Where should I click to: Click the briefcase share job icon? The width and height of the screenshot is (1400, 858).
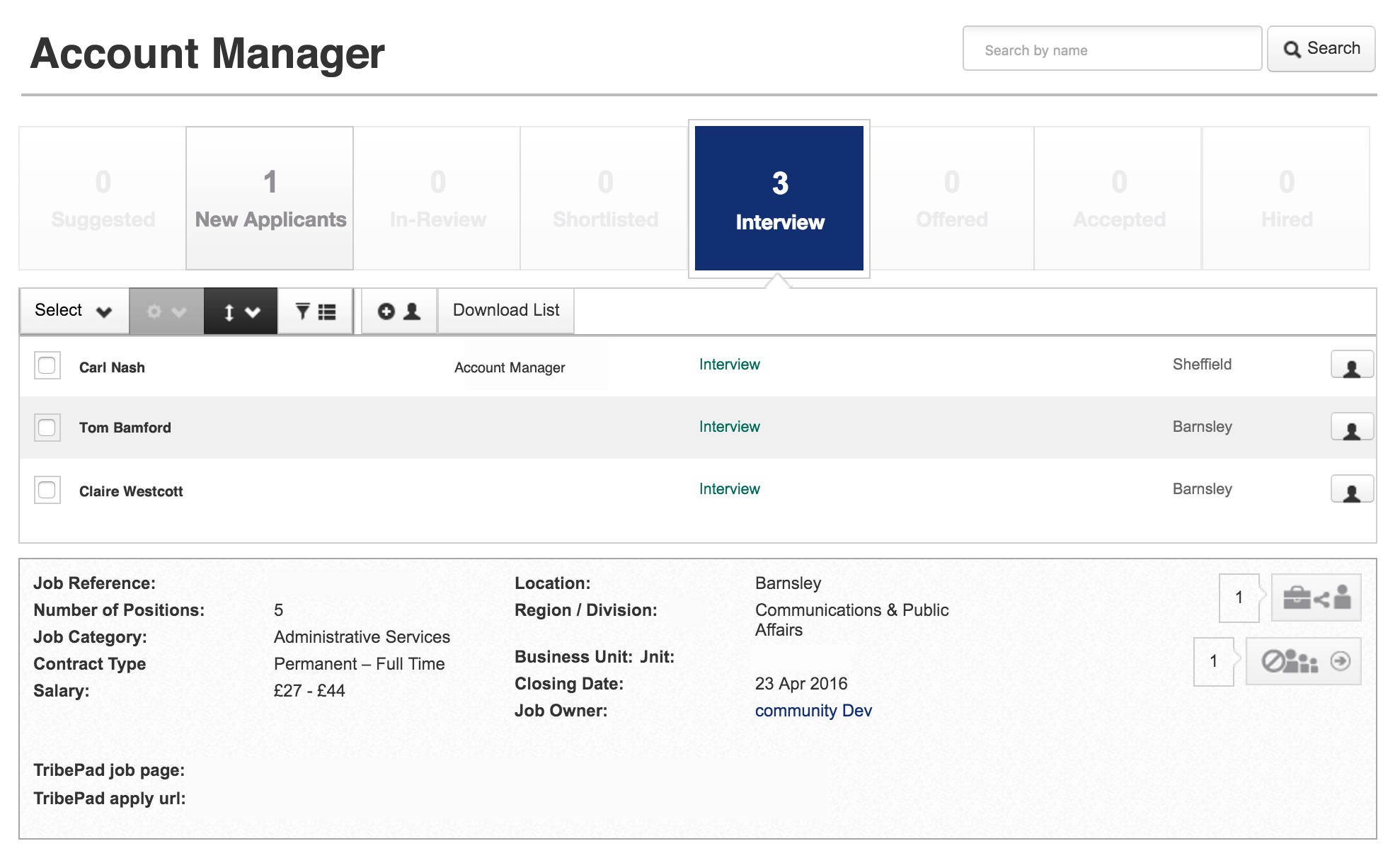(x=1316, y=598)
